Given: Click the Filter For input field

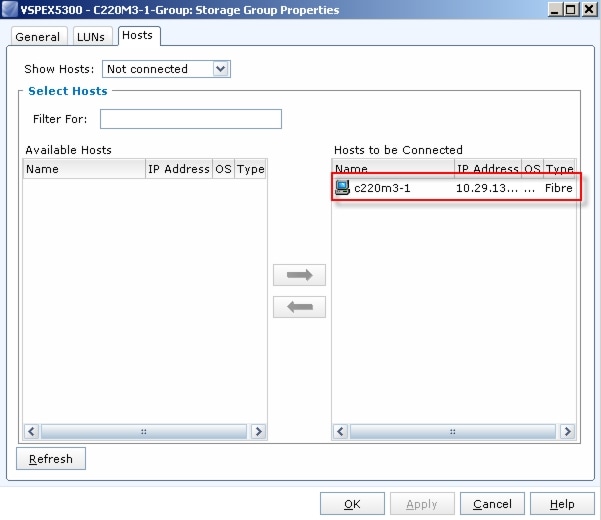Looking at the screenshot, I should (x=191, y=119).
